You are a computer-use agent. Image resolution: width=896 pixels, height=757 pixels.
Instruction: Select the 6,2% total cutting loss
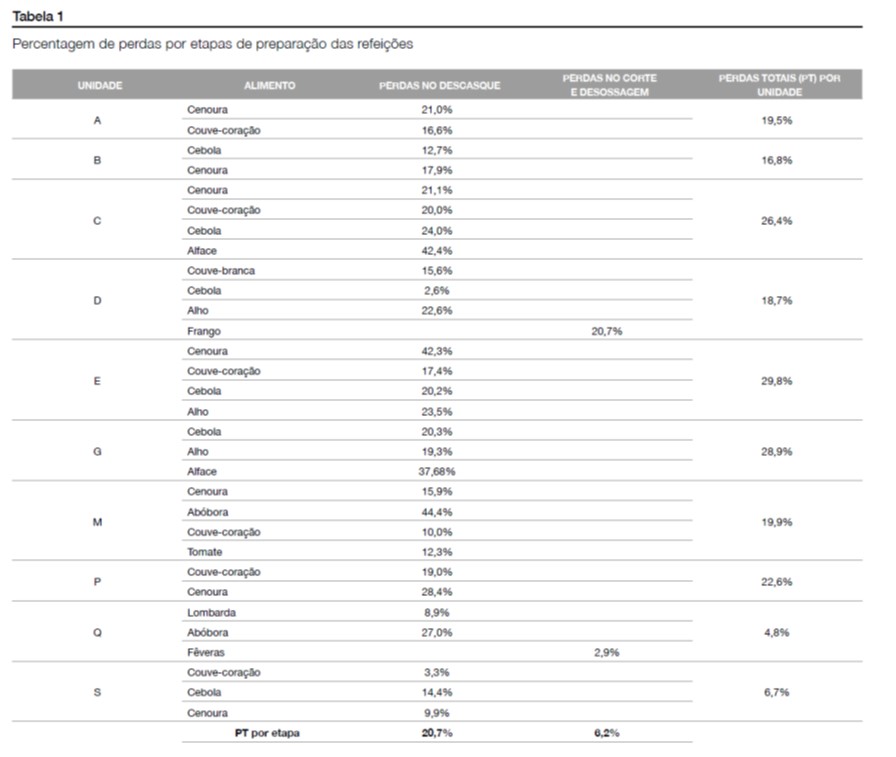[x=606, y=733]
